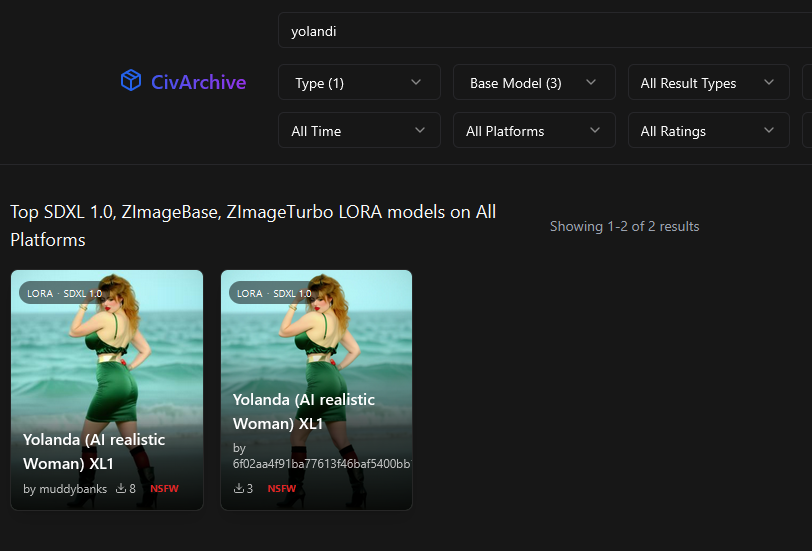
Task: Click the 6f02aa4f91ba77613f46baf5400bb author hash
Action: coord(322,463)
